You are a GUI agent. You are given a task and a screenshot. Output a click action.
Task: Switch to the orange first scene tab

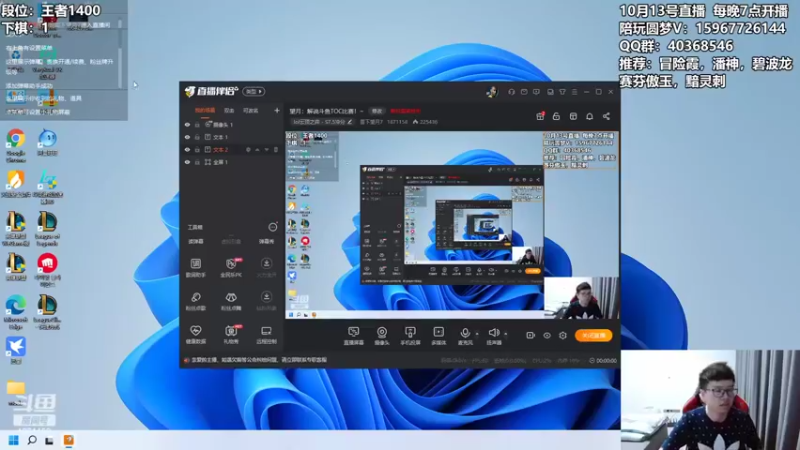click(205, 110)
